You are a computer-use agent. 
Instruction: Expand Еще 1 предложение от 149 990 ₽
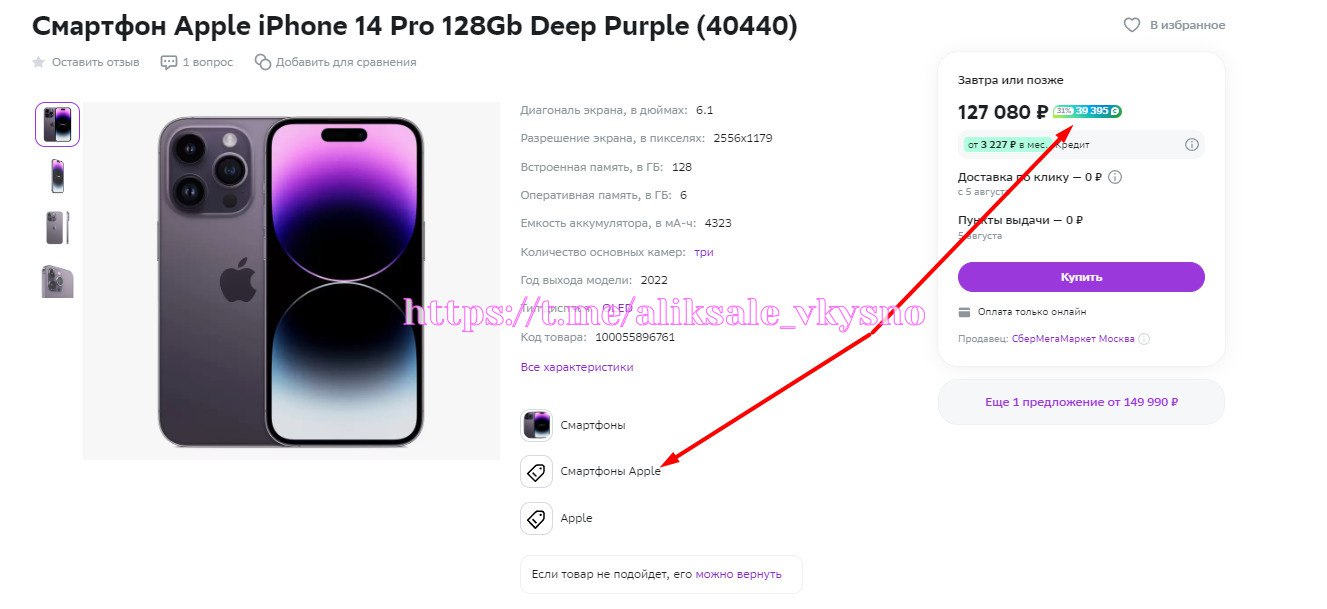tap(1081, 402)
